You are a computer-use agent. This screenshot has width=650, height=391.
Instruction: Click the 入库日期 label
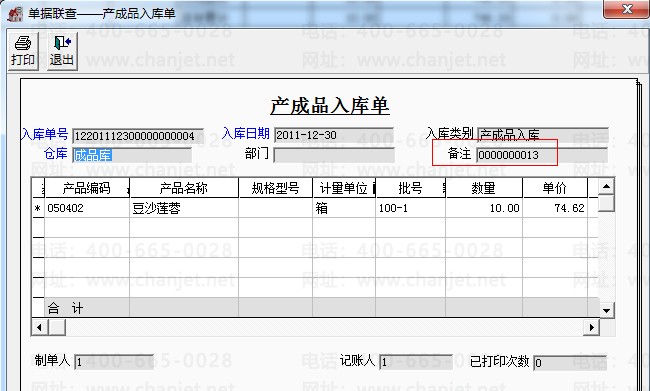pos(246,133)
